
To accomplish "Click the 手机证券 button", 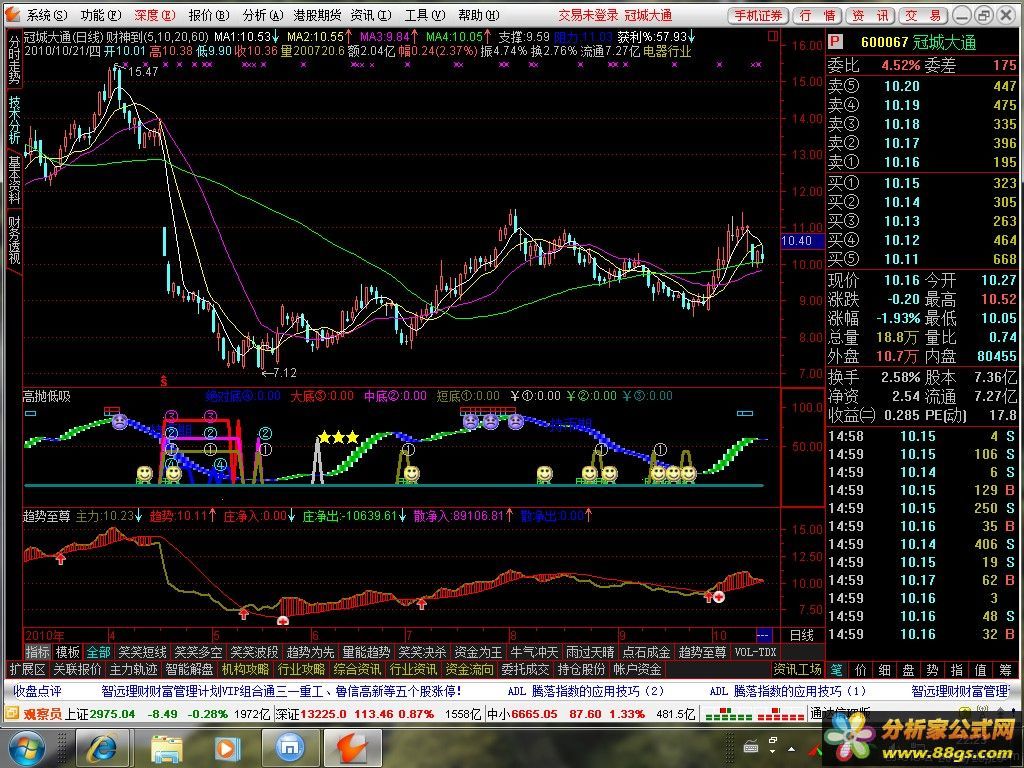I will 758,15.
